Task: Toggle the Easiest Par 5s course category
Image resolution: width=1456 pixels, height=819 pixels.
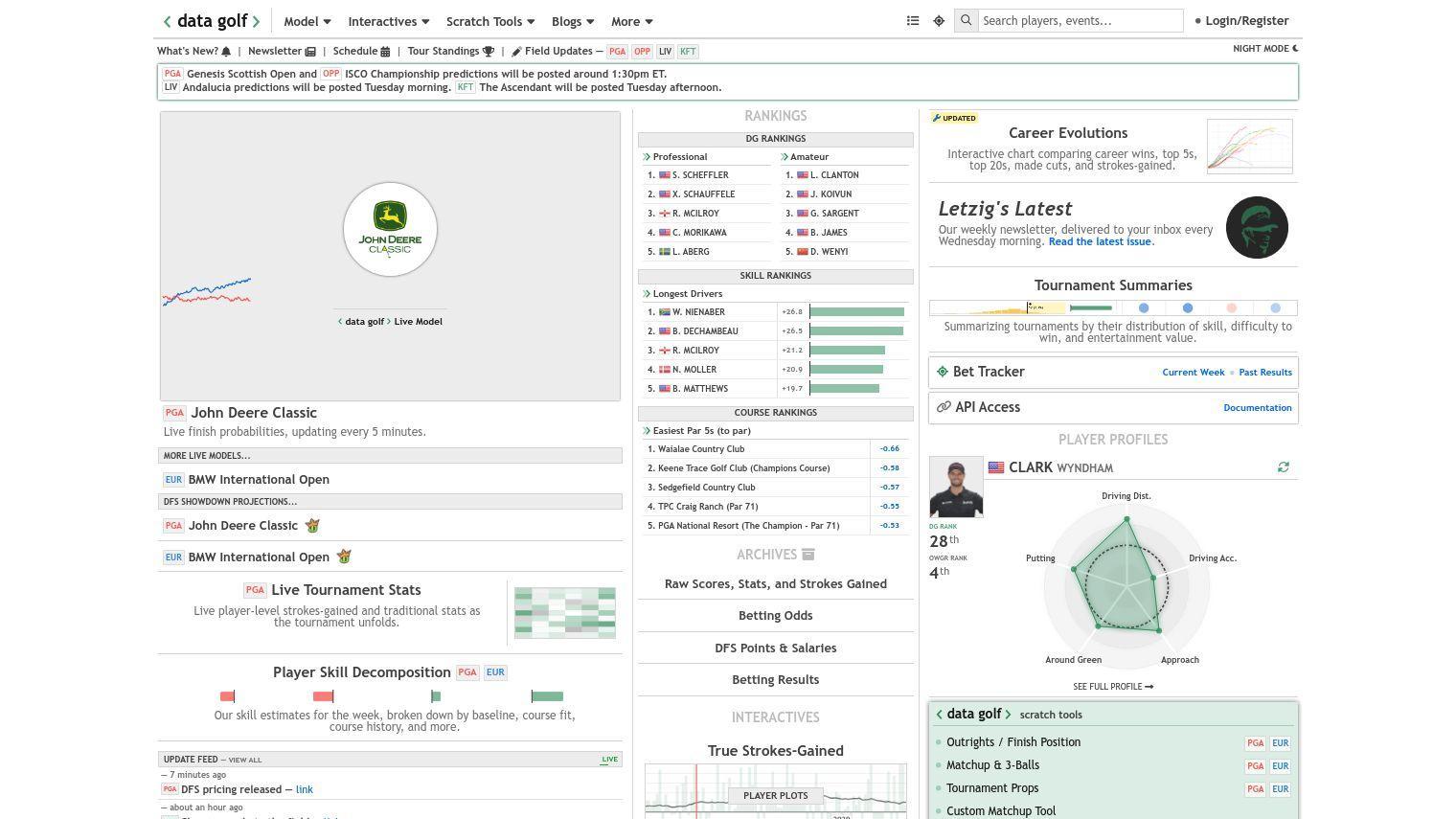Action: tap(696, 431)
